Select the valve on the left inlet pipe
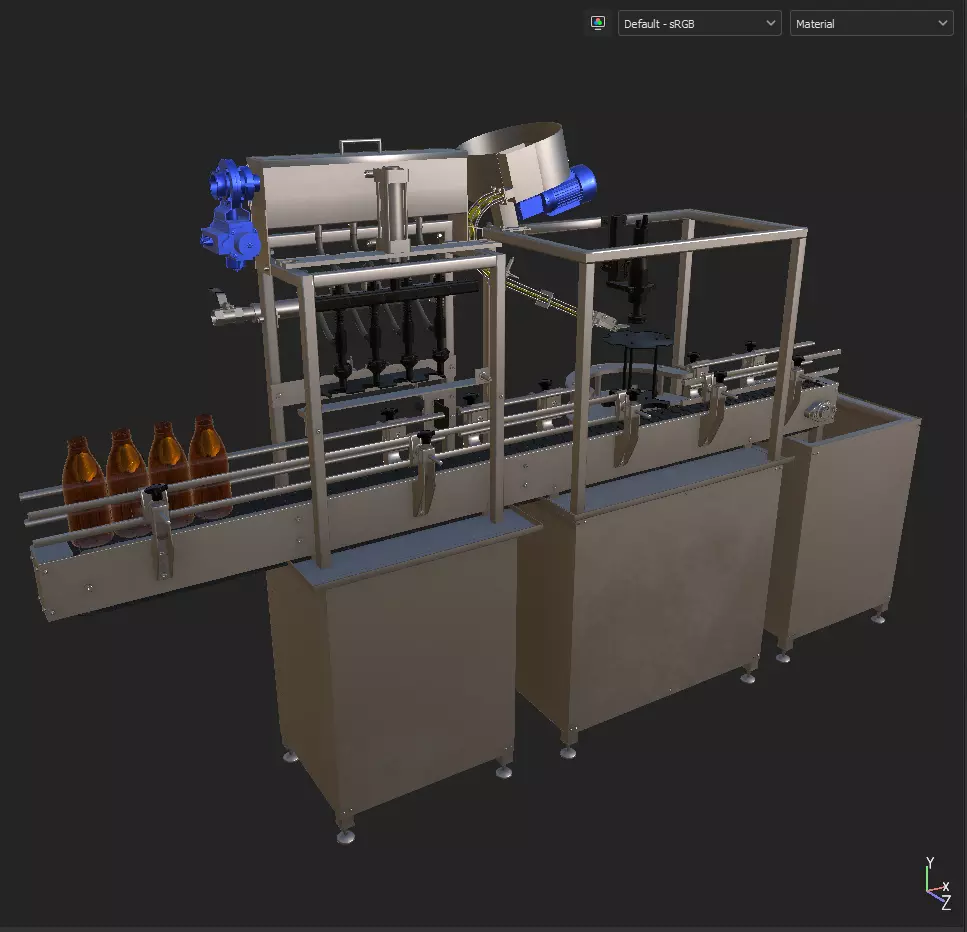Viewport: 967px width, 932px height. pyautogui.click(x=224, y=308)
